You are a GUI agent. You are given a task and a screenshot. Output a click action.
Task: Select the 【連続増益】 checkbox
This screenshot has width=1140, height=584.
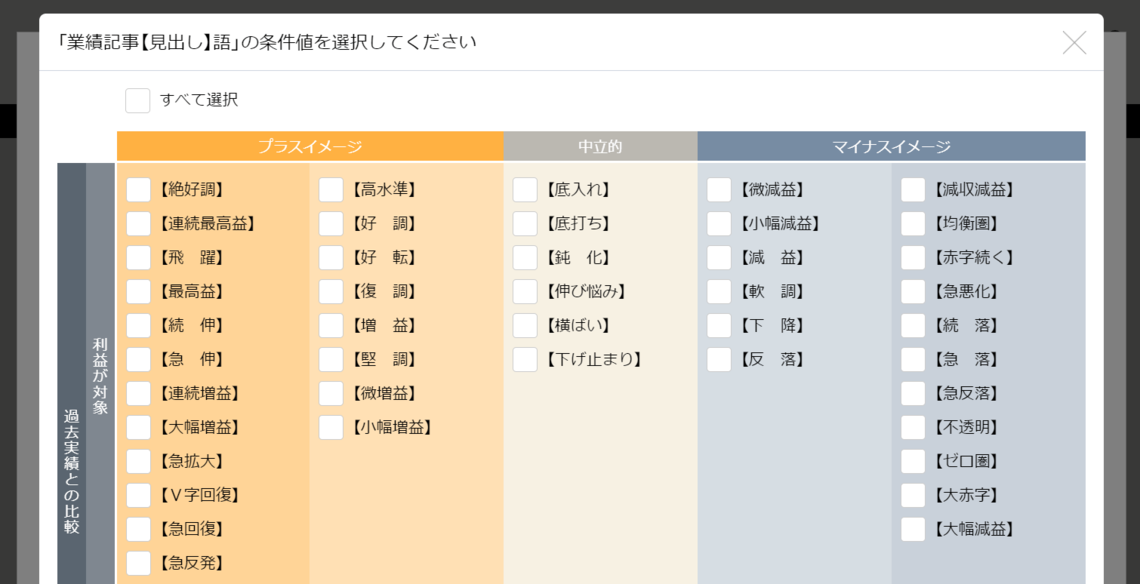click(x=138, y=393)
